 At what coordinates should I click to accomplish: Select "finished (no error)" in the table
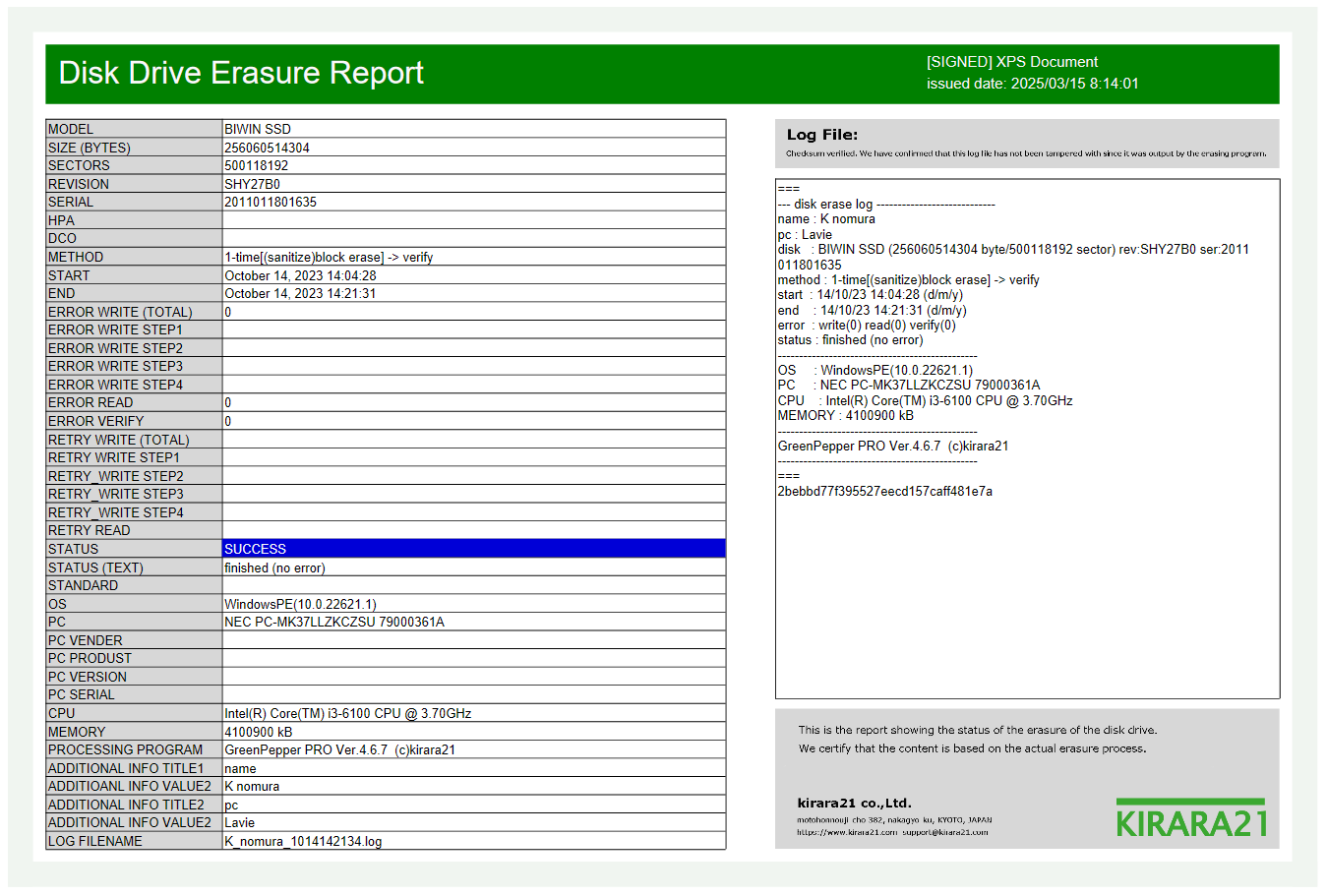click(474, 567)
